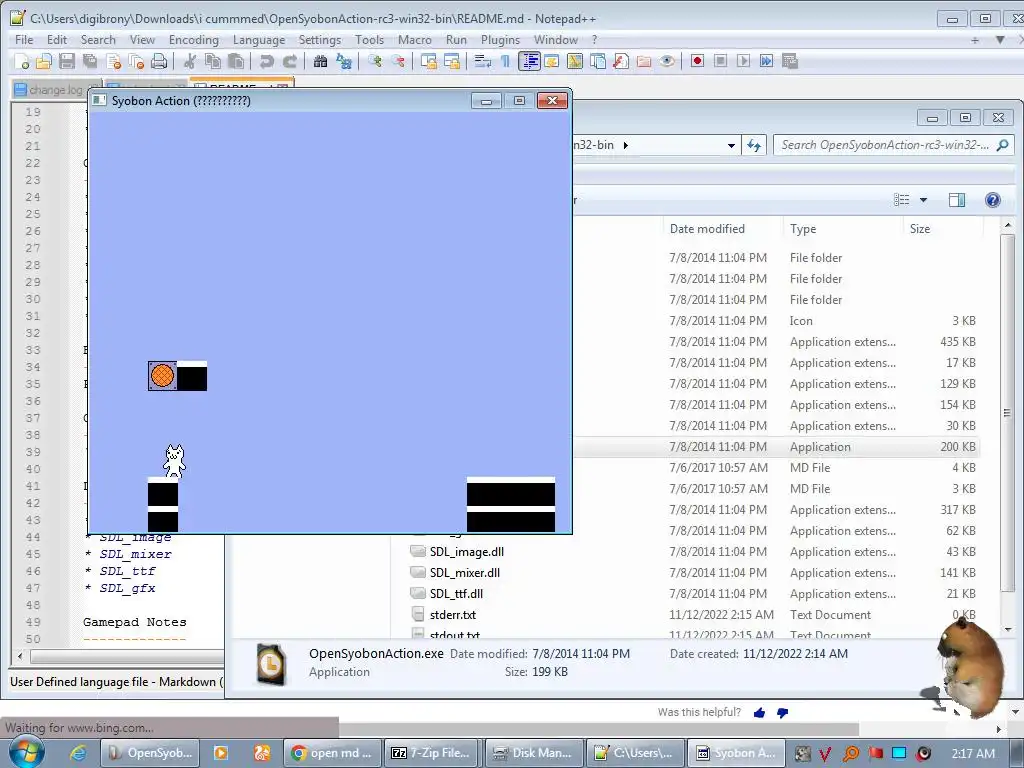Click the Save All icon in Notepad++
This screenshot has height=768, width=1024.
point(90,61)
